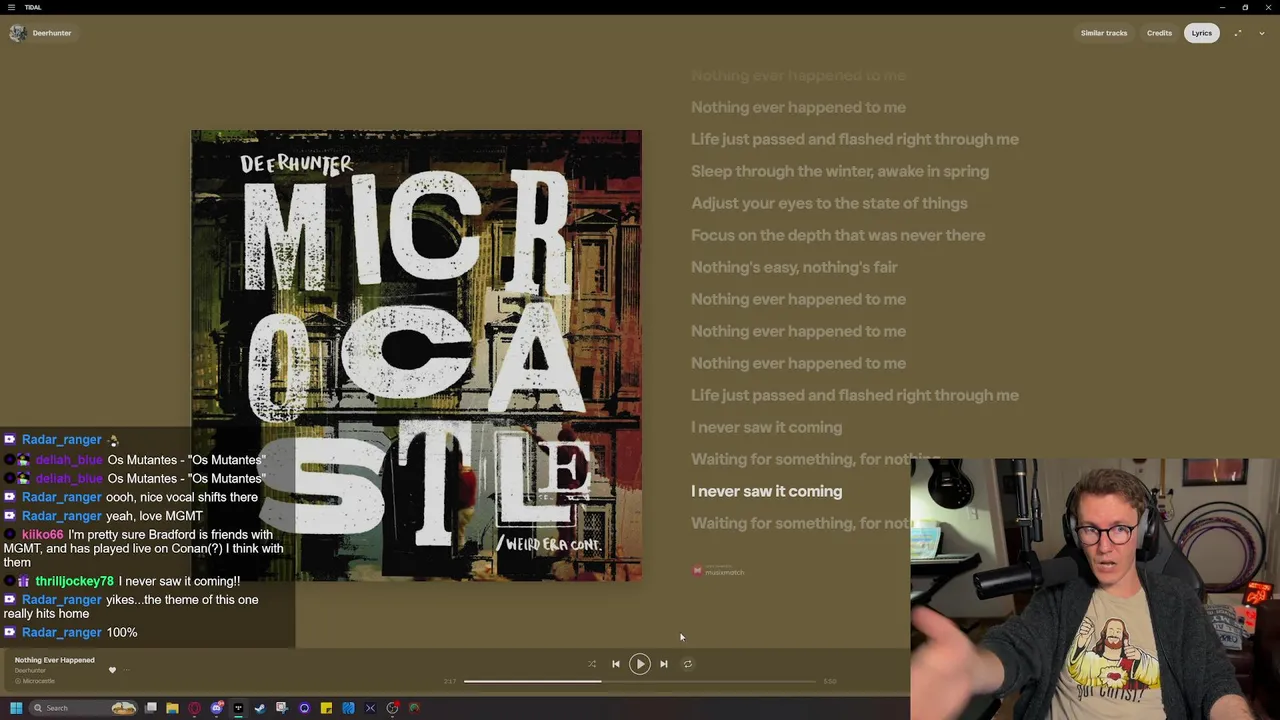Click the TIDAL taskbar icon
Image resolution: width=1280 pixels, height=720 pixels.
(238, 708)
